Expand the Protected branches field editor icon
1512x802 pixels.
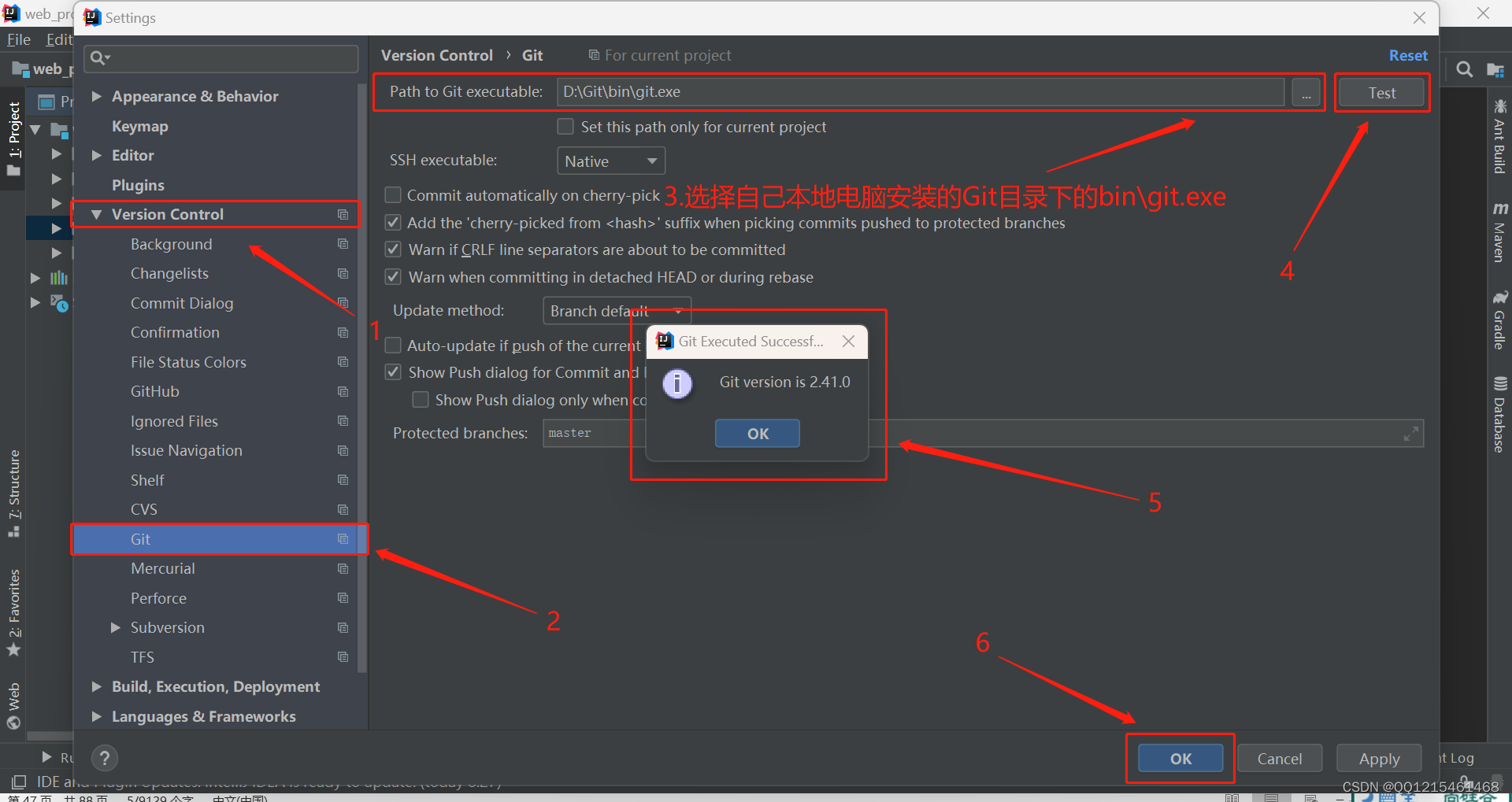1411,434
